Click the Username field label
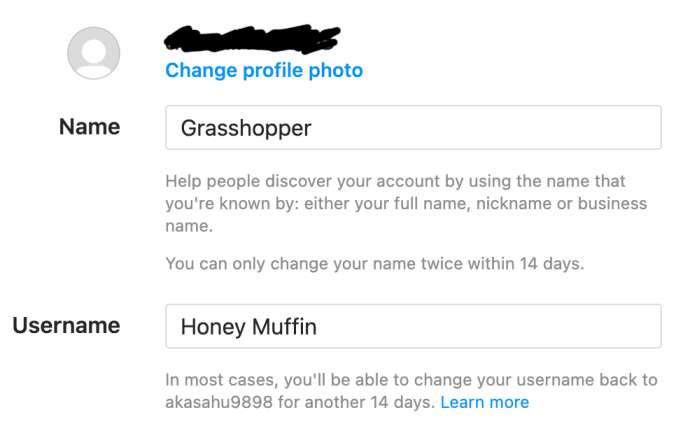This screenshot has height=431, width=683. tap(66, 325)
